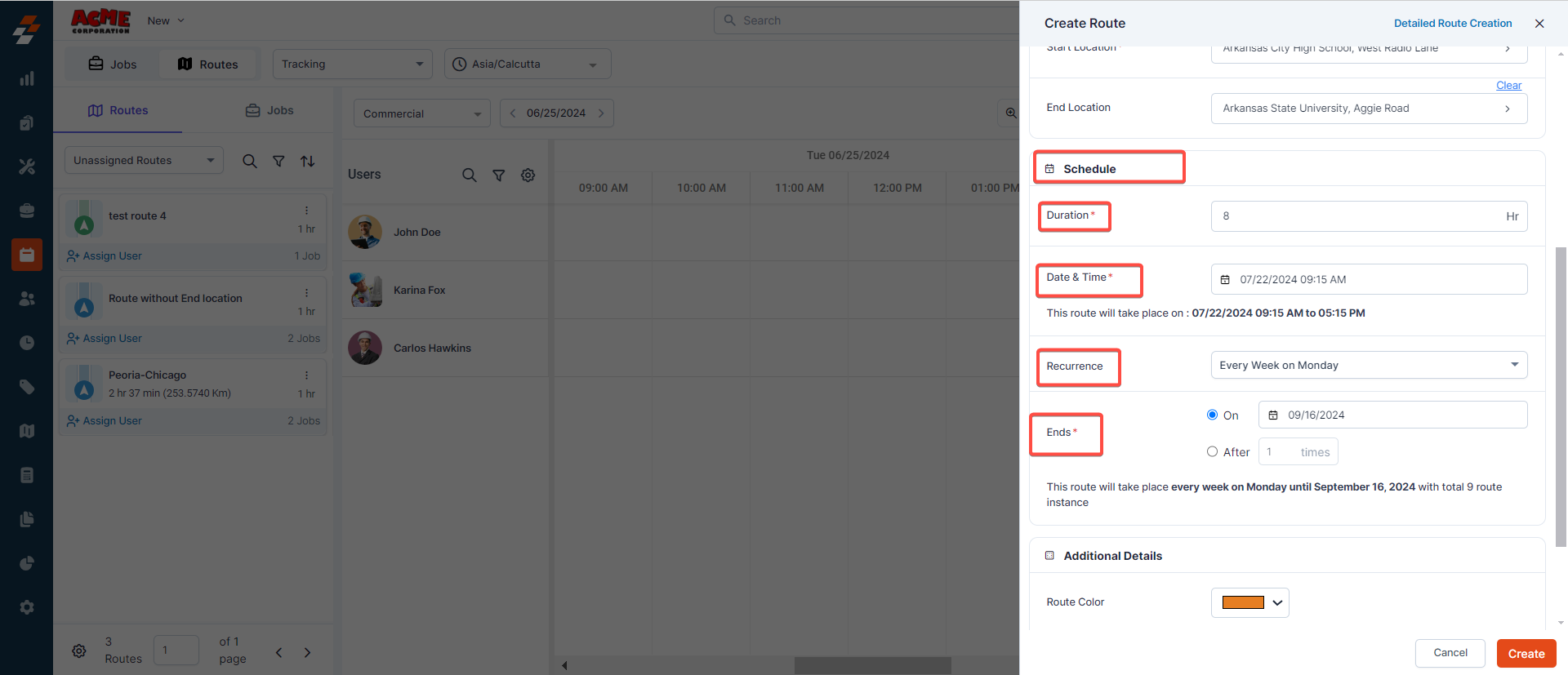
Task: Expand the Unassigned Routes dropdown
Action: pyautogui.click(x=144, y=160)
